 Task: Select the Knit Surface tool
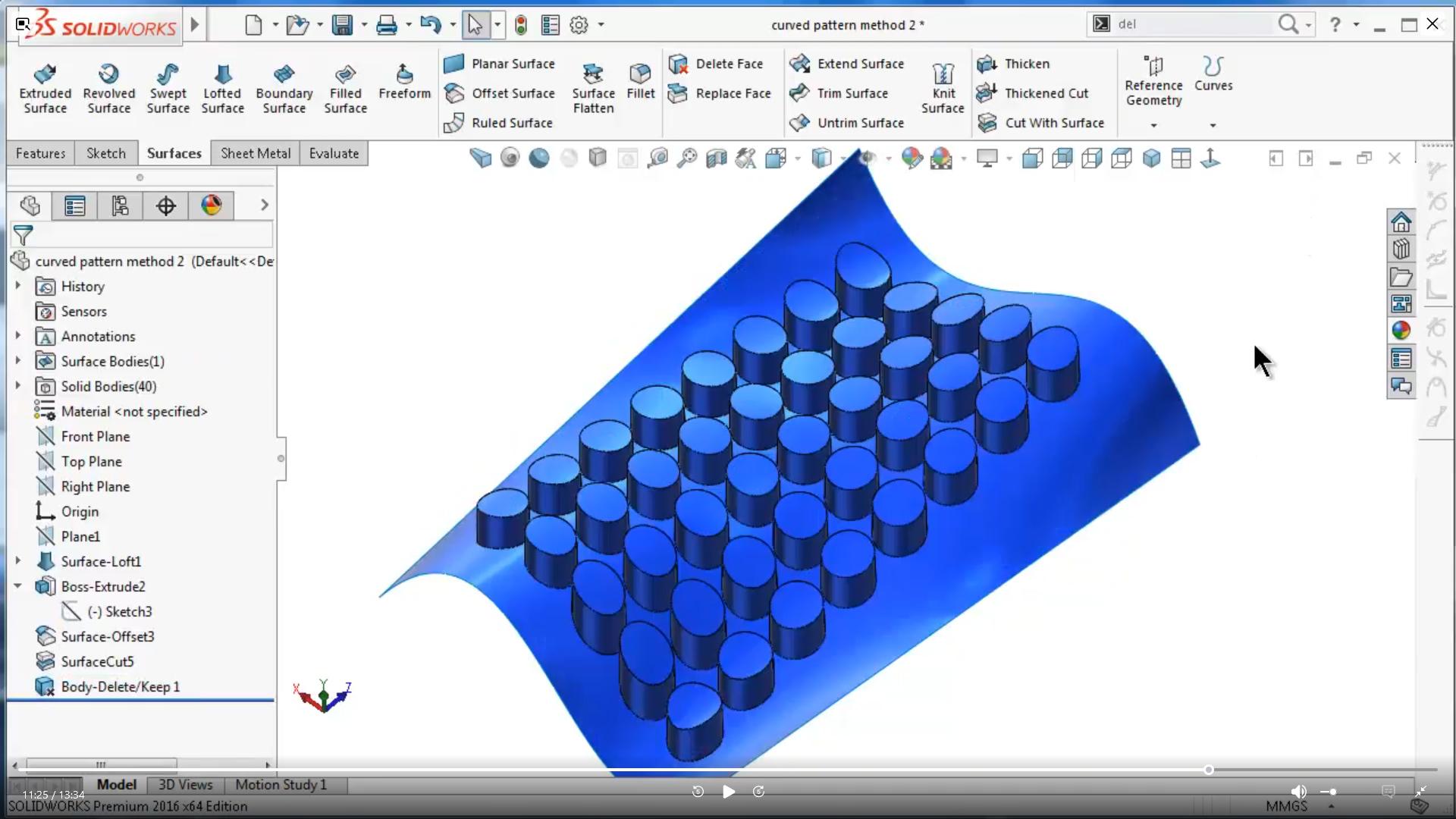point(942,87)
